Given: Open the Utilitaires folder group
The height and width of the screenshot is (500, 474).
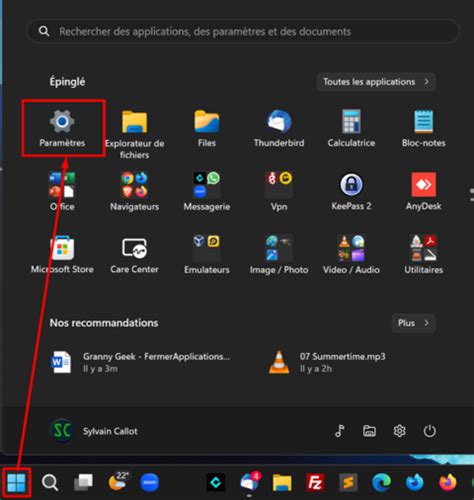Looking at the screenshot, I should coord(423,255).
